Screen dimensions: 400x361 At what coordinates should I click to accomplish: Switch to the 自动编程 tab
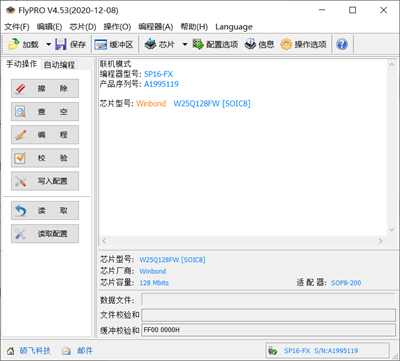(x=59, y=65)
